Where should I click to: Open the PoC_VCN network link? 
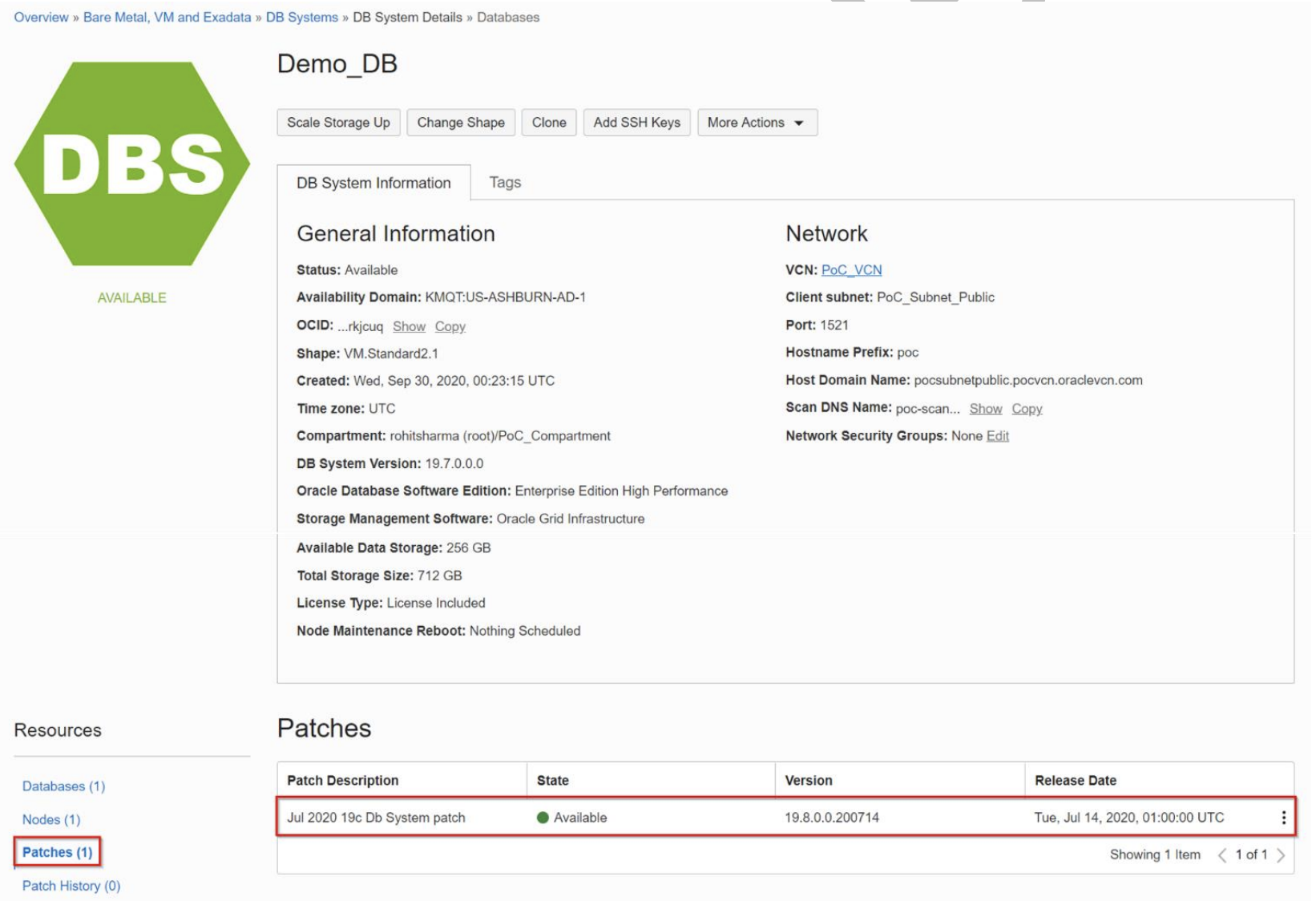pyautogui.click(x=851, y=270)
